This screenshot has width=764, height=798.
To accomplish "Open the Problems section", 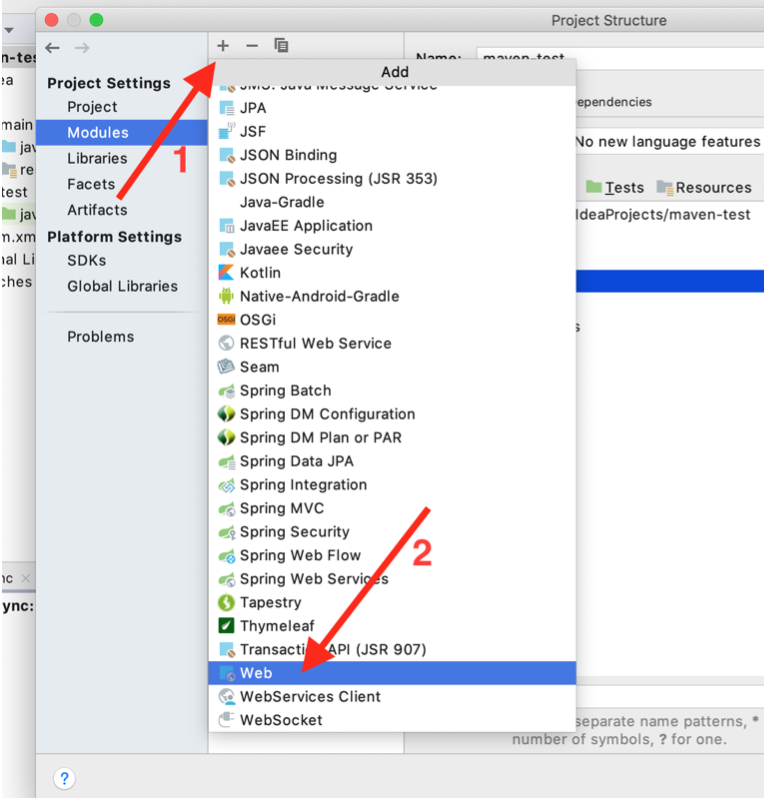I will (x=101, y=336).
